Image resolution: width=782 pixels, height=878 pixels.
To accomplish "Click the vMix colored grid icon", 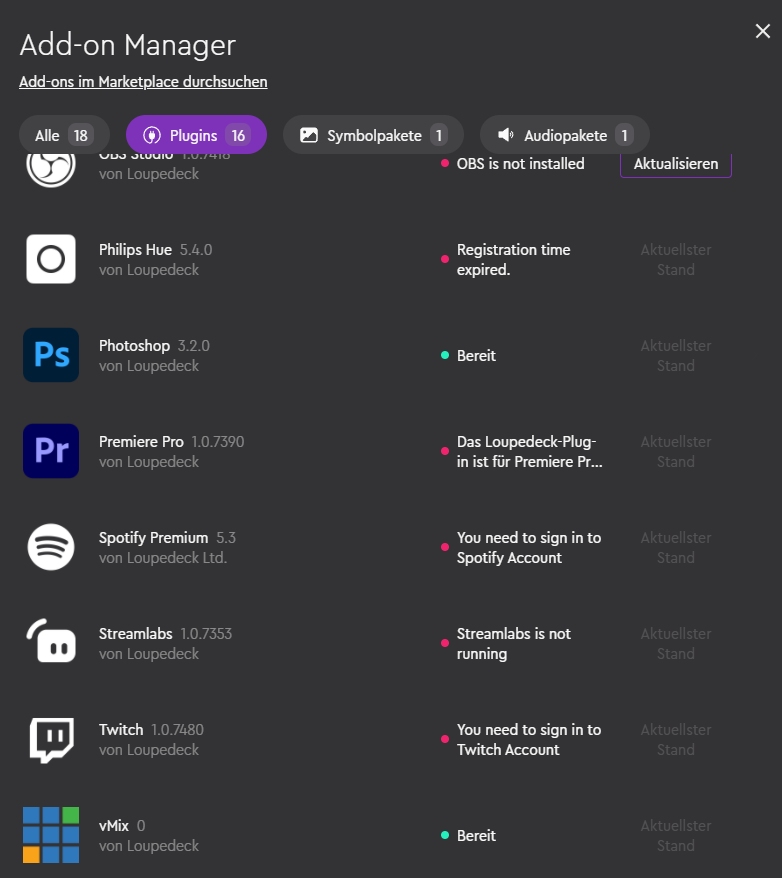I will tap(51, 835).
